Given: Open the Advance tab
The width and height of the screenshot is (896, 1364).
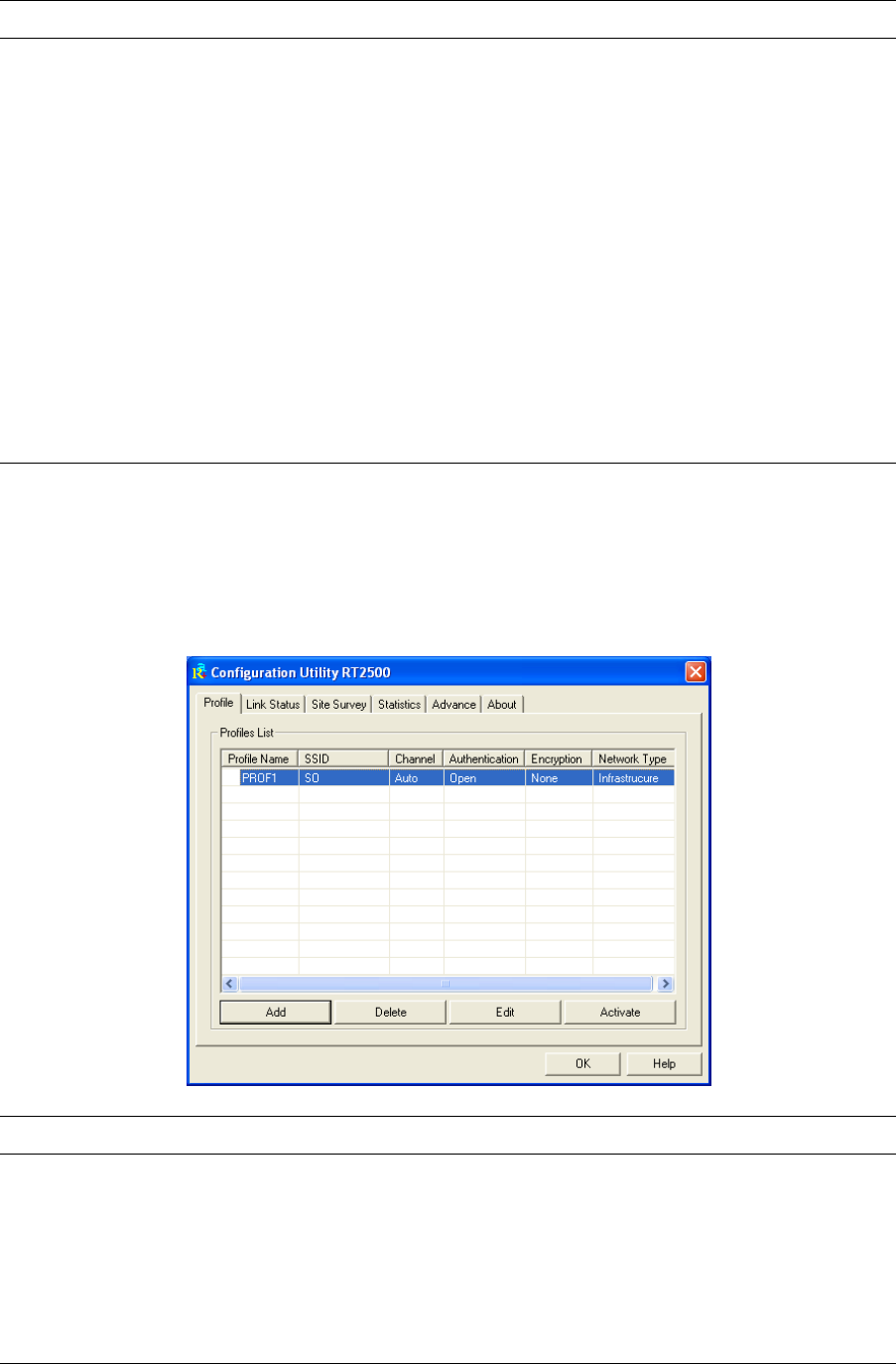Looking at the screenshot, I should pyautogui.click(x=453, y=705).
